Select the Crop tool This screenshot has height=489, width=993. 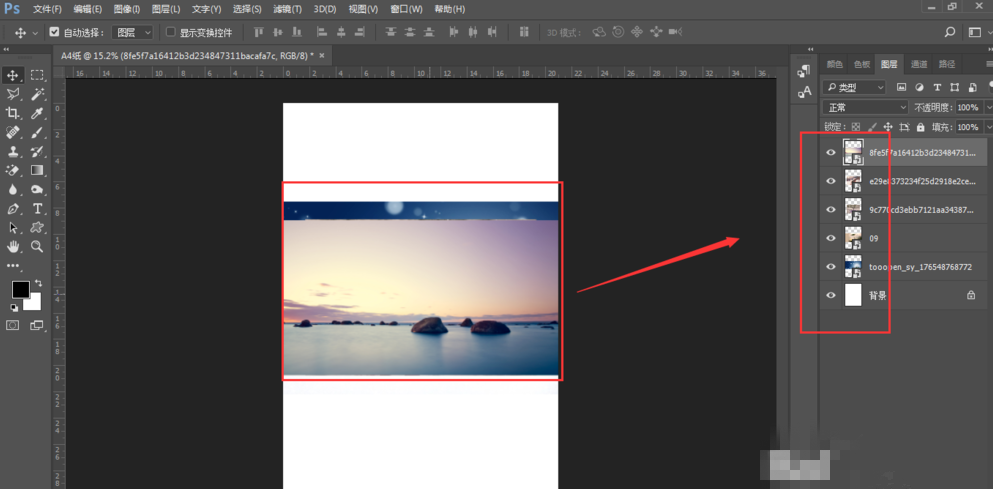coord(14,113)
